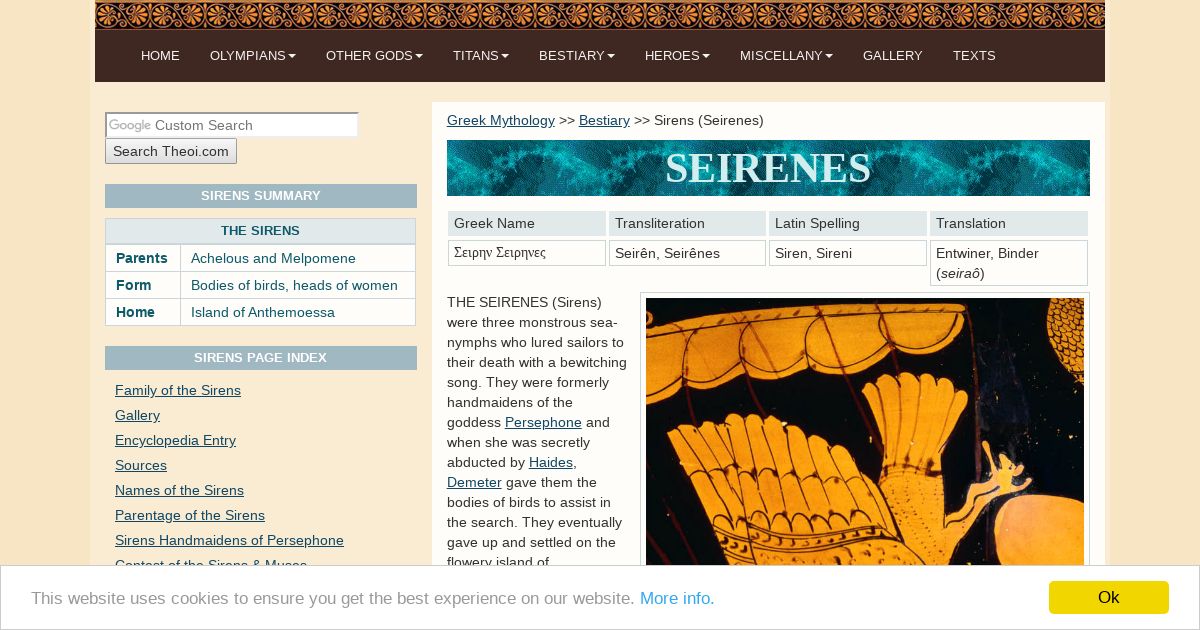Expand the MISCELLANY dropdown menu

pyautogui.click(x=786, y=56)
